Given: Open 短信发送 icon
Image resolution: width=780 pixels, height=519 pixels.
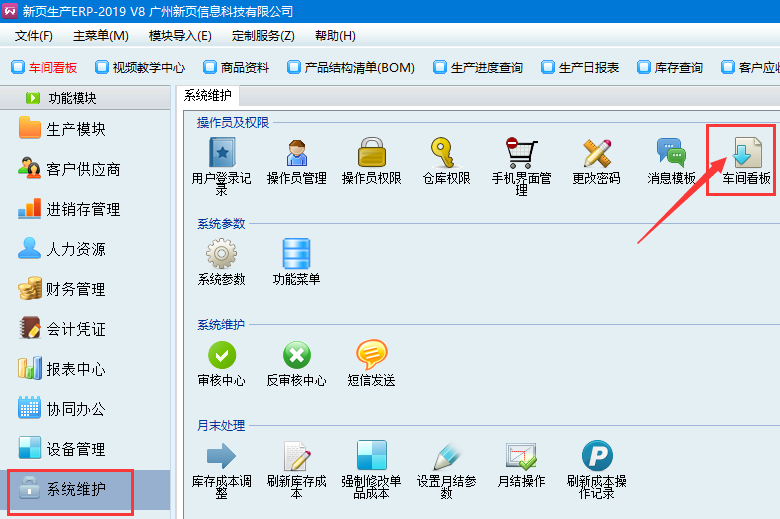Looking at the screenshot, I should click(x=372, y=355).
